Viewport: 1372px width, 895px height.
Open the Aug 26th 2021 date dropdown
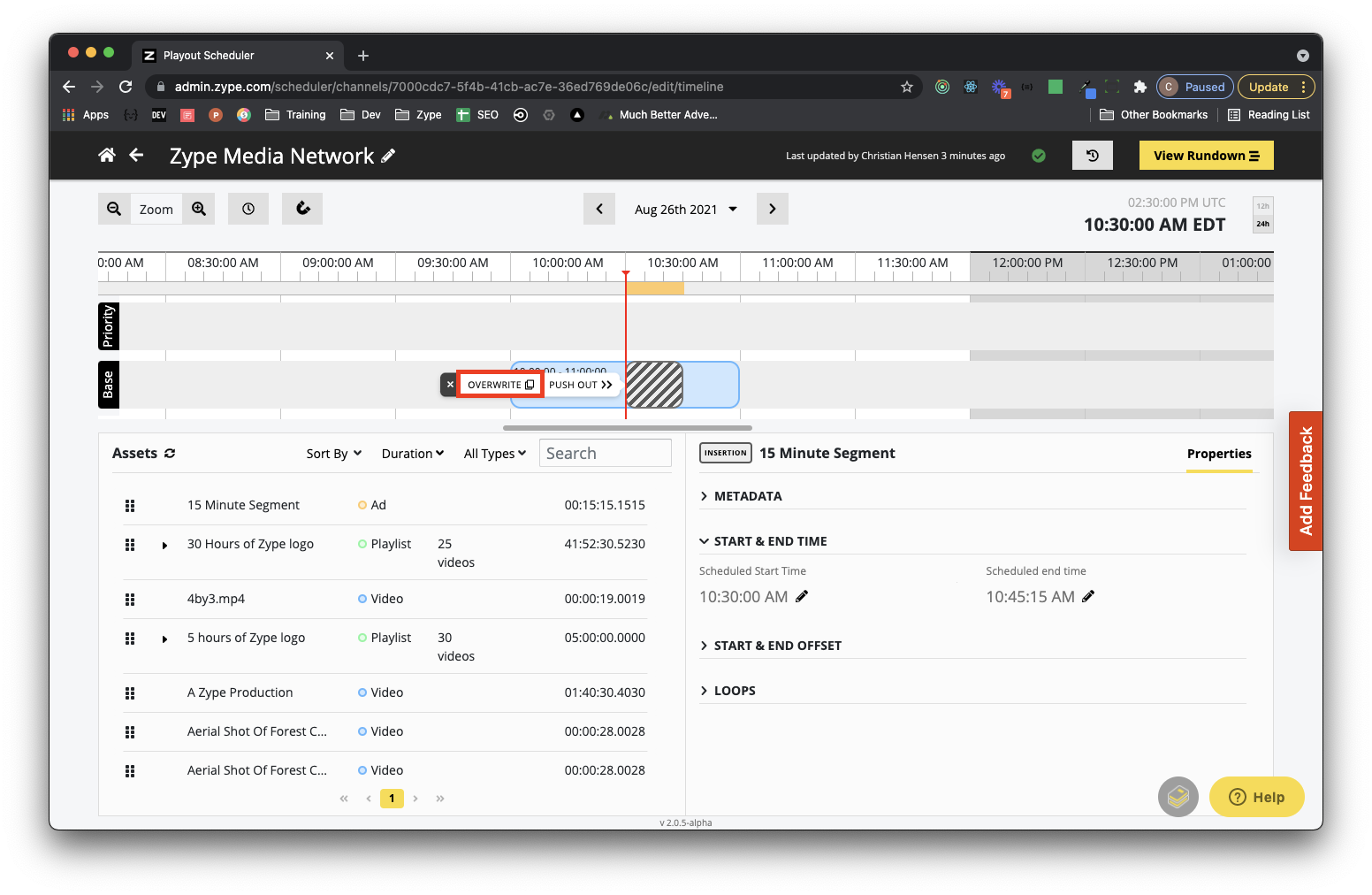pyautogui.click(x=686, y=210)
